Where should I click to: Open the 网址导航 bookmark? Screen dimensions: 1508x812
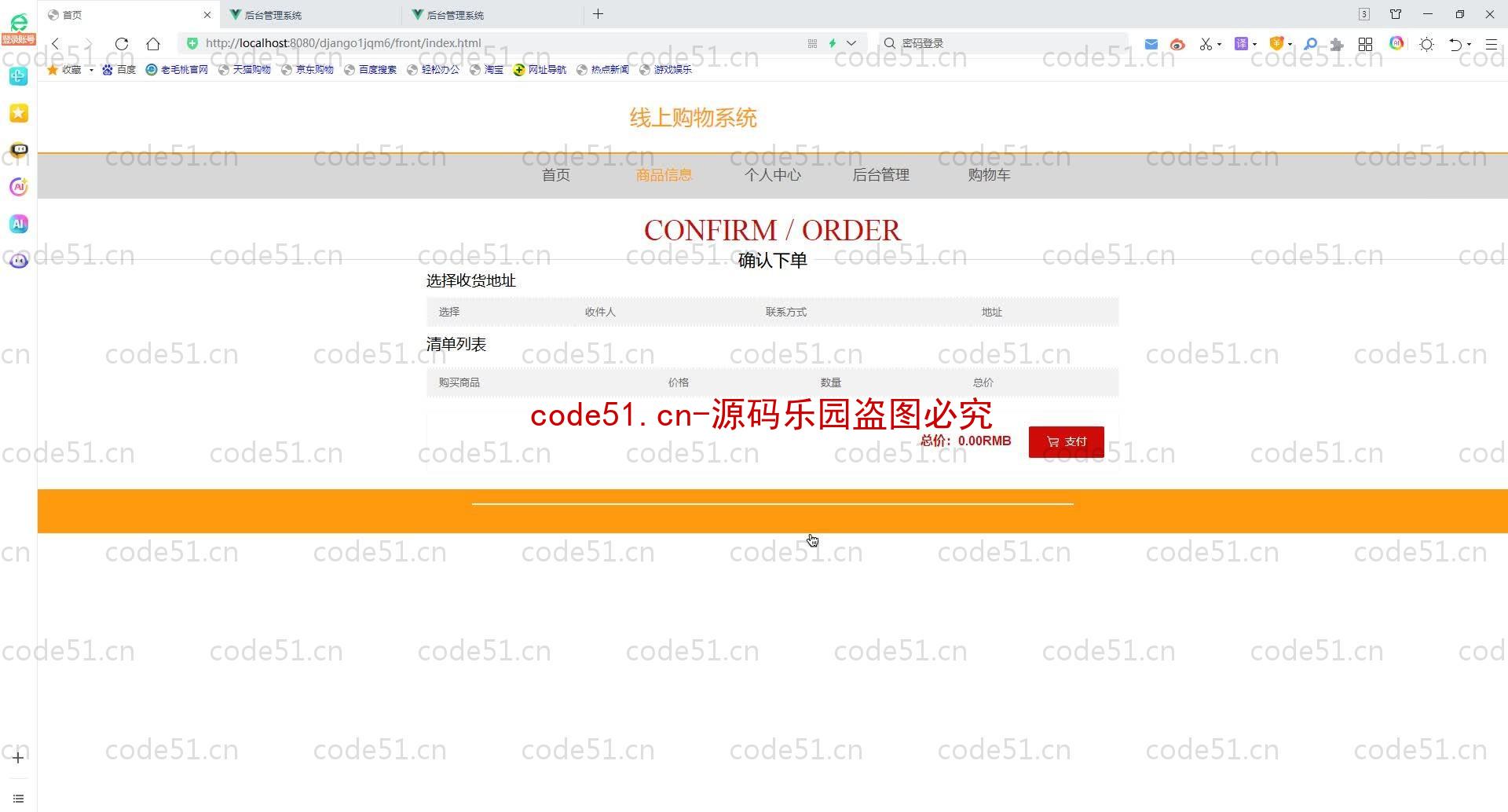(540, 70)
